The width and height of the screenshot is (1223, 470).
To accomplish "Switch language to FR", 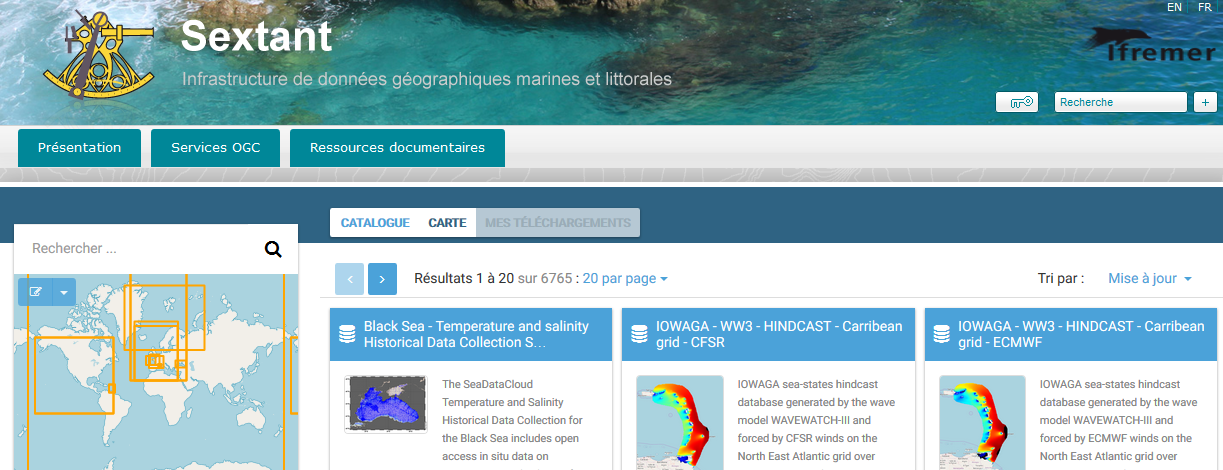I will (x=1204, y=7).
